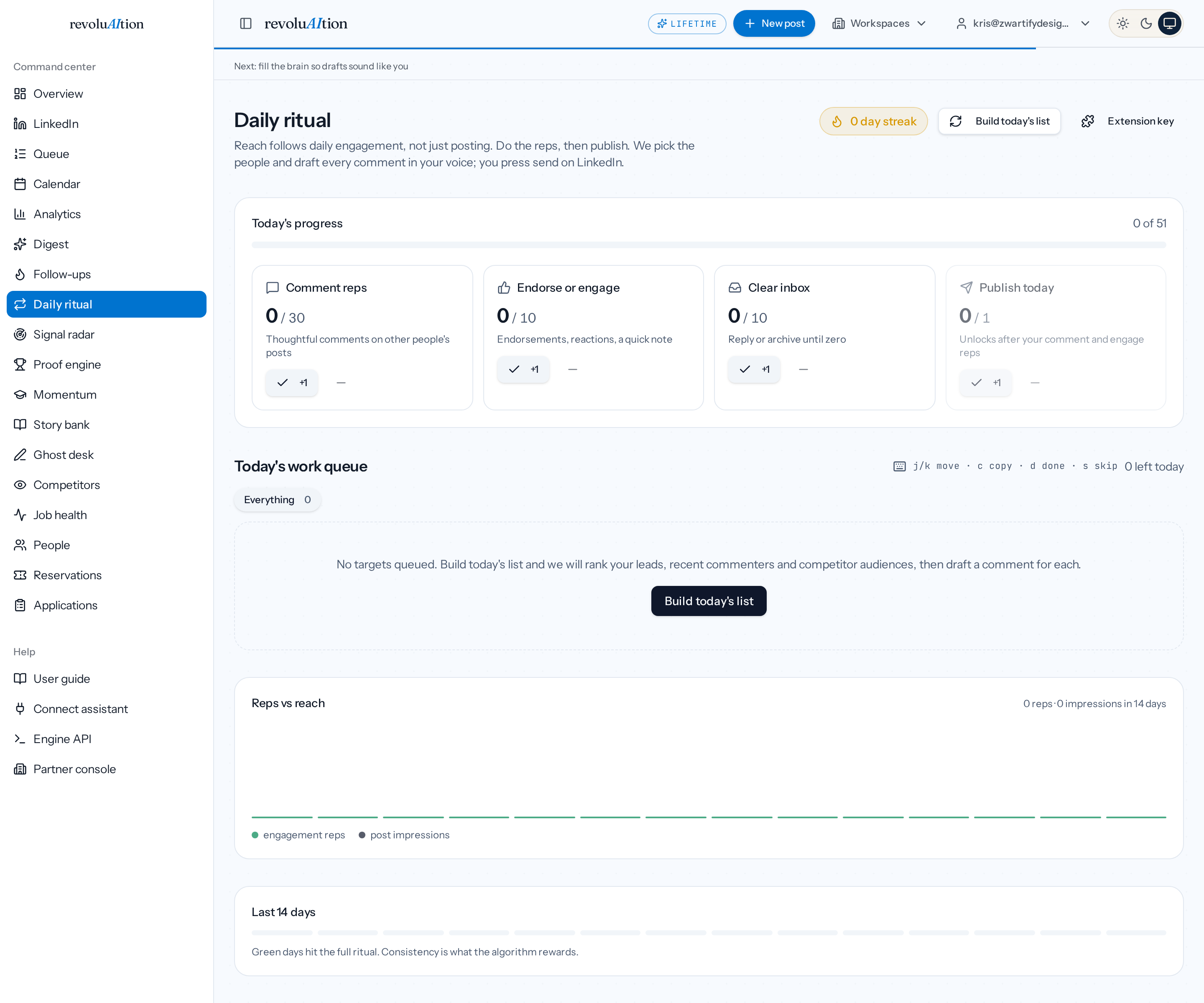Click the Overview sidebar icon
The image size is (1204, 1003).
[20, 94]
